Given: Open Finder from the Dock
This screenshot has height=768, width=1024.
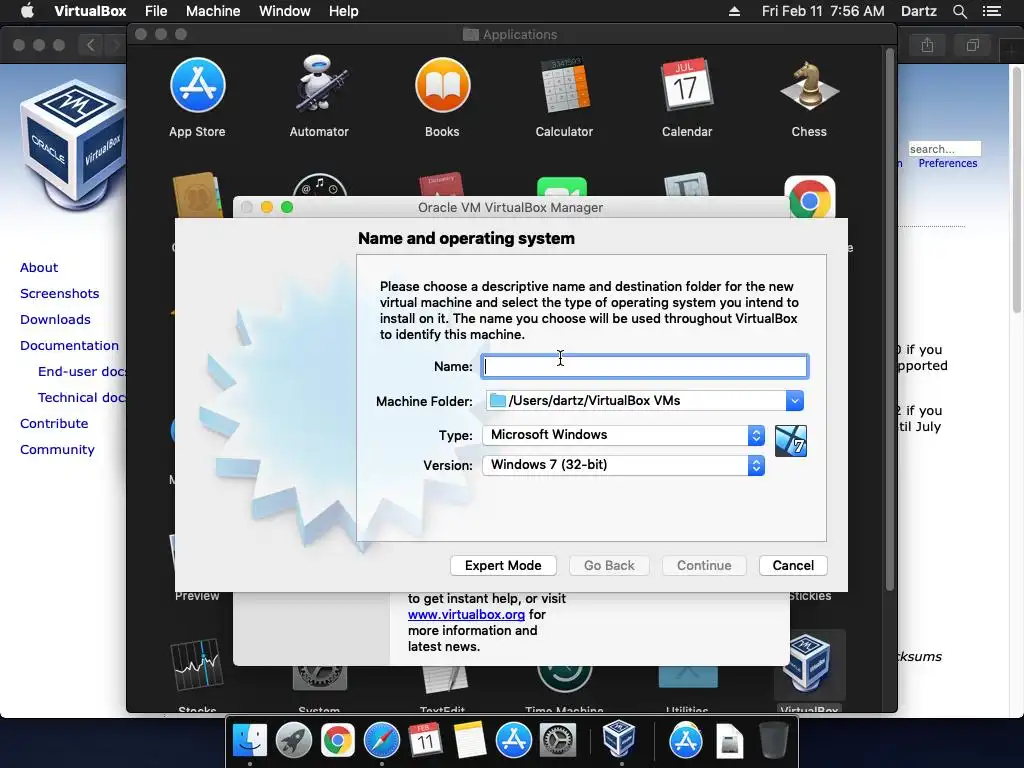Looking at the screenshot, I should [250, 741].
